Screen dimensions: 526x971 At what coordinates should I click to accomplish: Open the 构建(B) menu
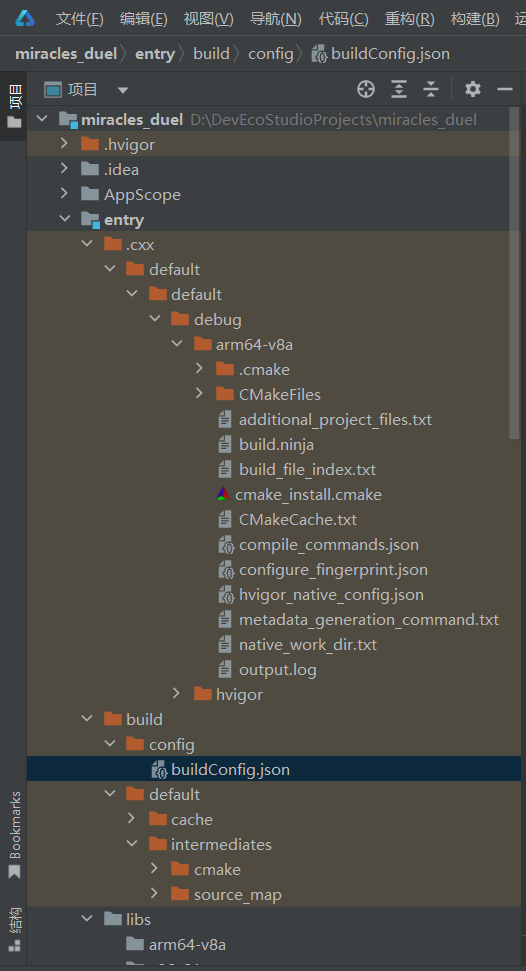[475, 19]
